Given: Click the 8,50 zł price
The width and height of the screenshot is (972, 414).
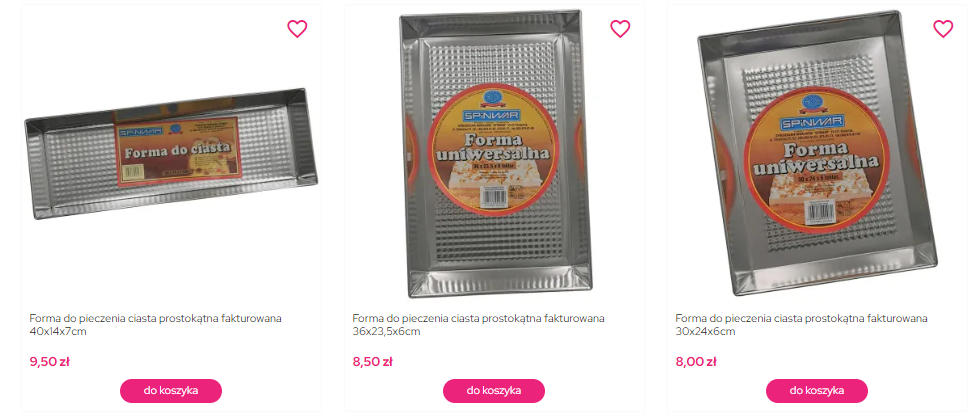Looking at the screenshot, I should coord(373,362).
